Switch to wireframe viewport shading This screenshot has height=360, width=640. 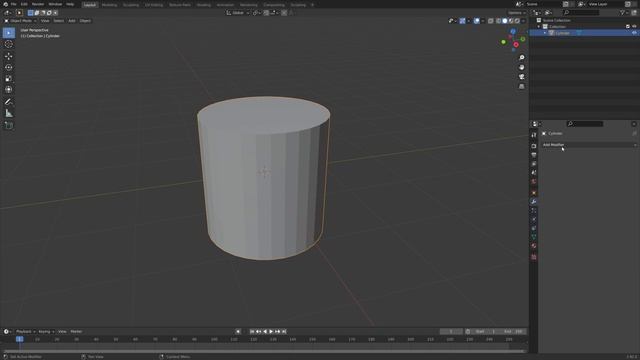pyautogui.click(x=498, y=21)
